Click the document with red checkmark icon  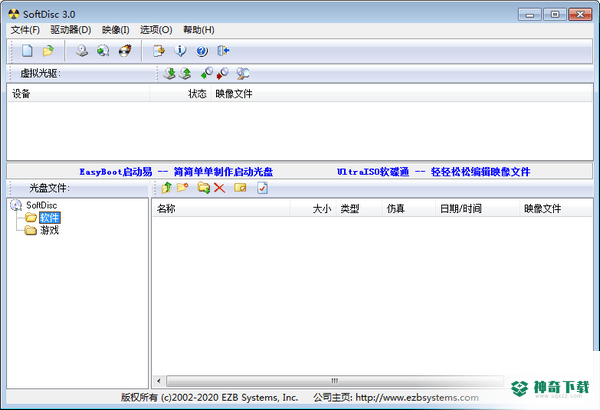point(262,188)
